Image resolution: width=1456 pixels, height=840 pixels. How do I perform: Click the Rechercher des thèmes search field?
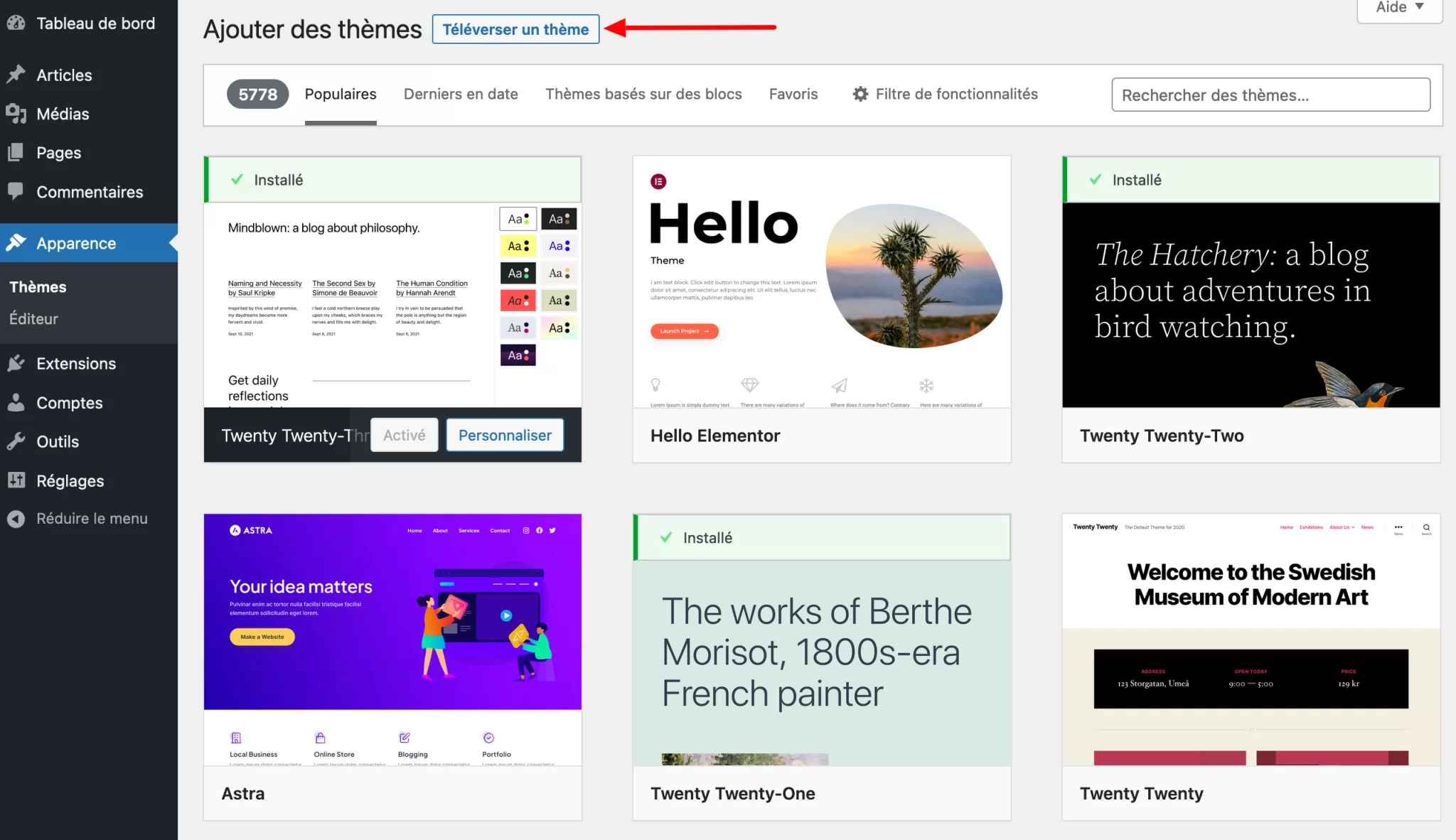pos(1270,95)
